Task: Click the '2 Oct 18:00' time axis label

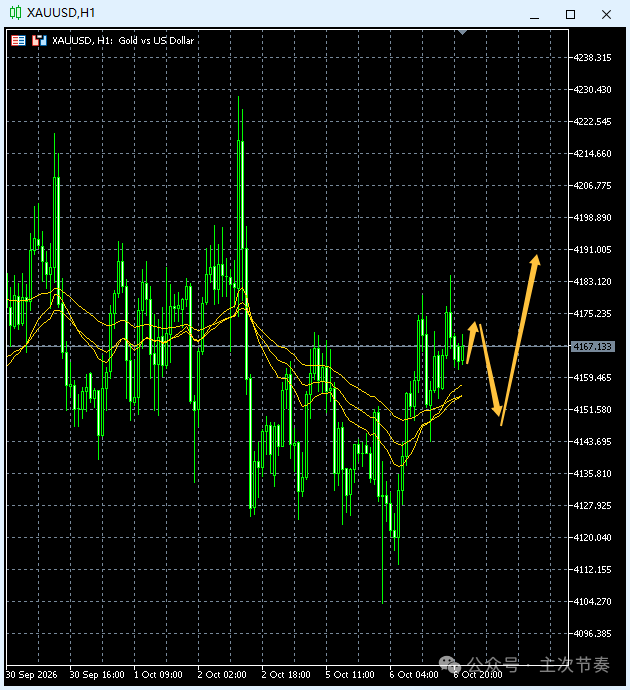Action: coord(286,675)
